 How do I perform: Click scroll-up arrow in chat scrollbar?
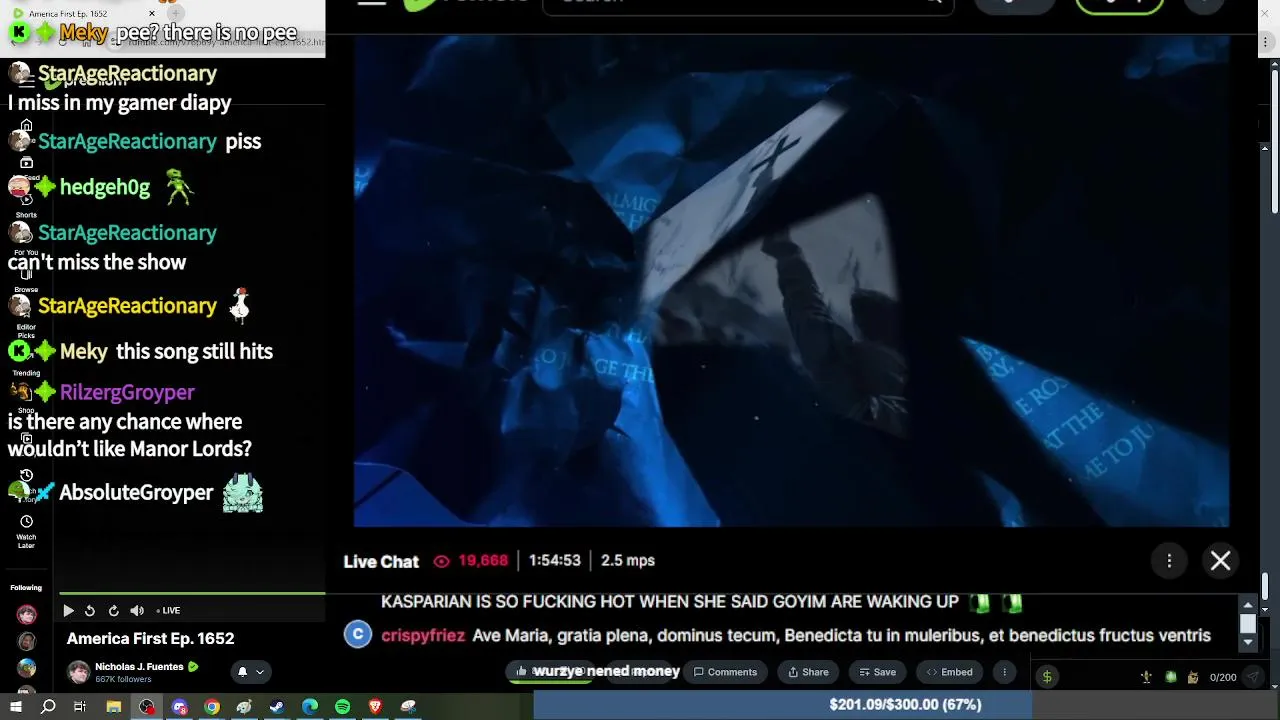(x=1248, y=606)
